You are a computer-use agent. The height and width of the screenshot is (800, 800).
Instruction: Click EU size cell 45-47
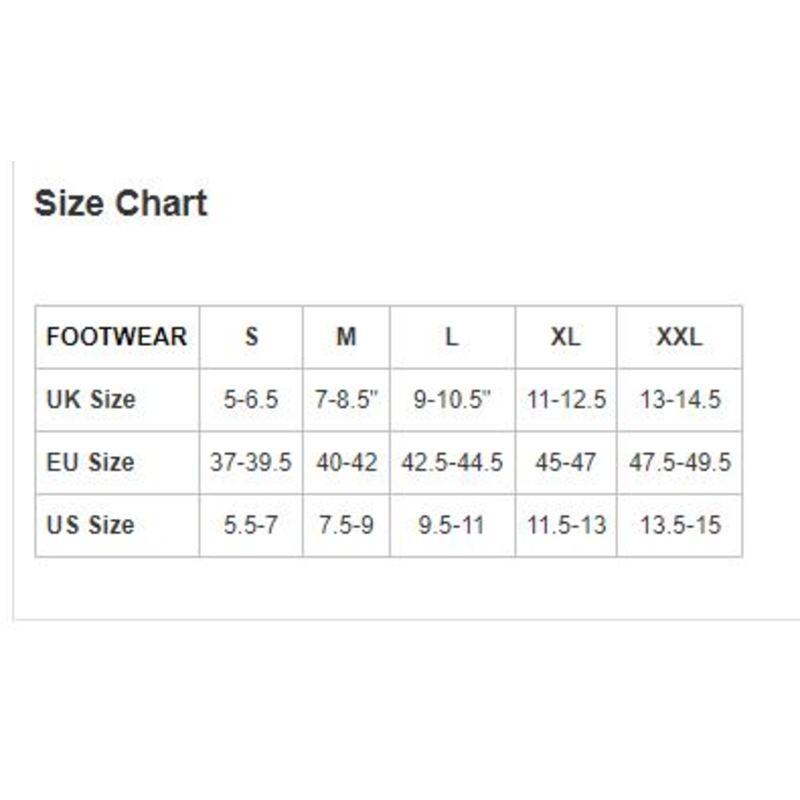pyautogui.click(x=566, y=463)
